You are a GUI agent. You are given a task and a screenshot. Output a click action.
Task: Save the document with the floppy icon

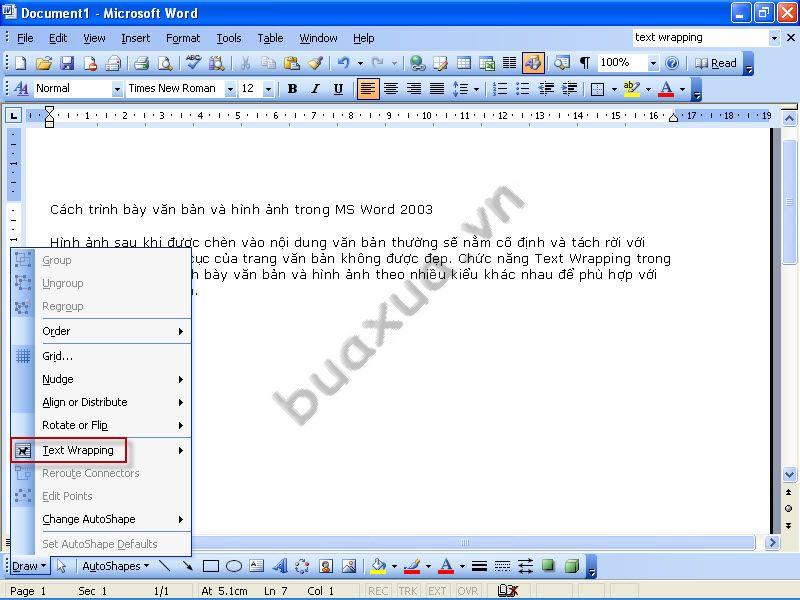click(67, 63)
